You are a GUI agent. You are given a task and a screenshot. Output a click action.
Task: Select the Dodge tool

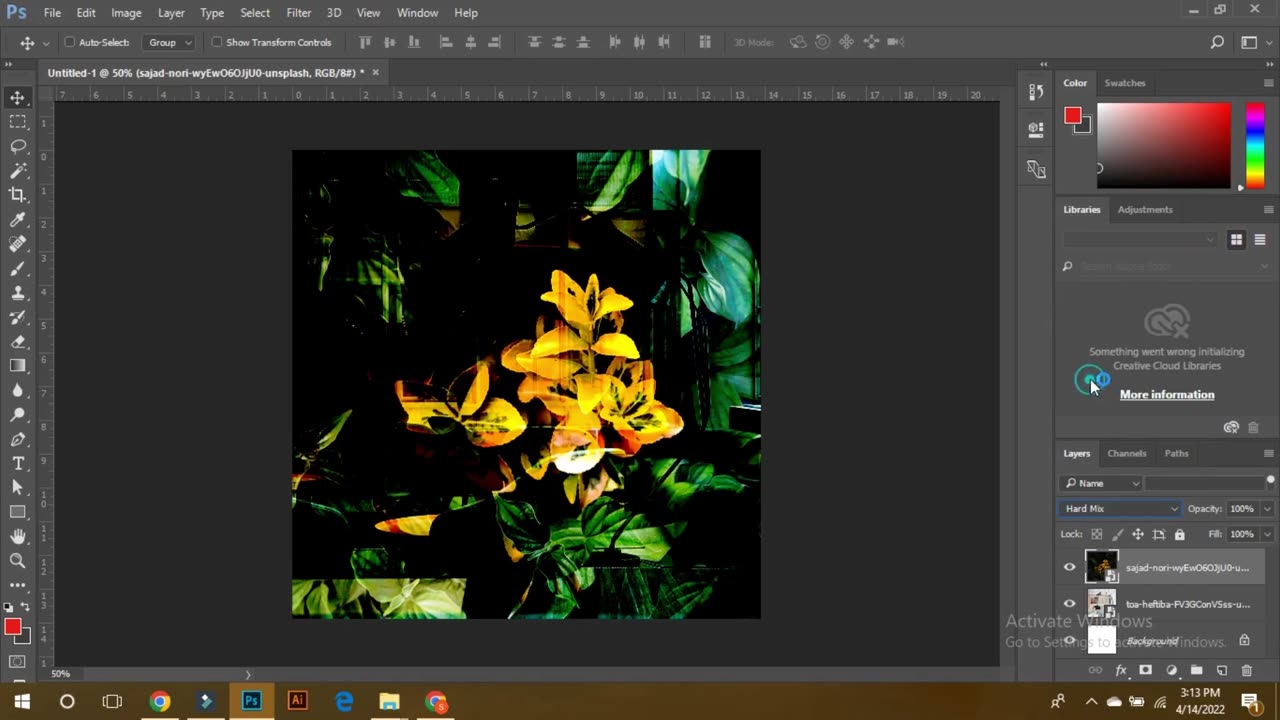(x=18, y=415)
